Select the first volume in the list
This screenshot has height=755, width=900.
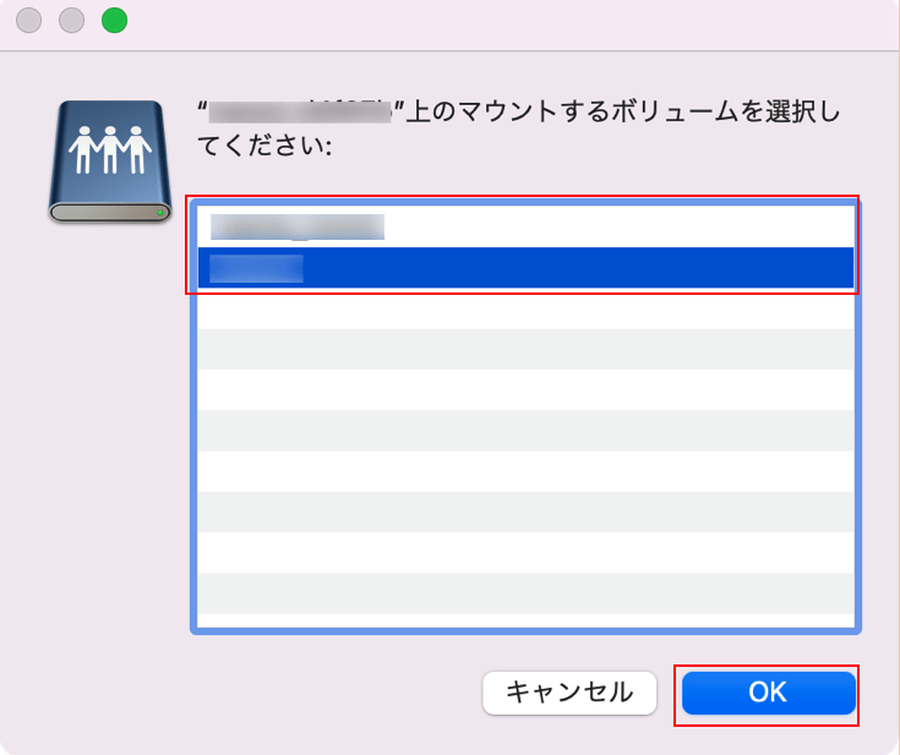coord(525,227)
